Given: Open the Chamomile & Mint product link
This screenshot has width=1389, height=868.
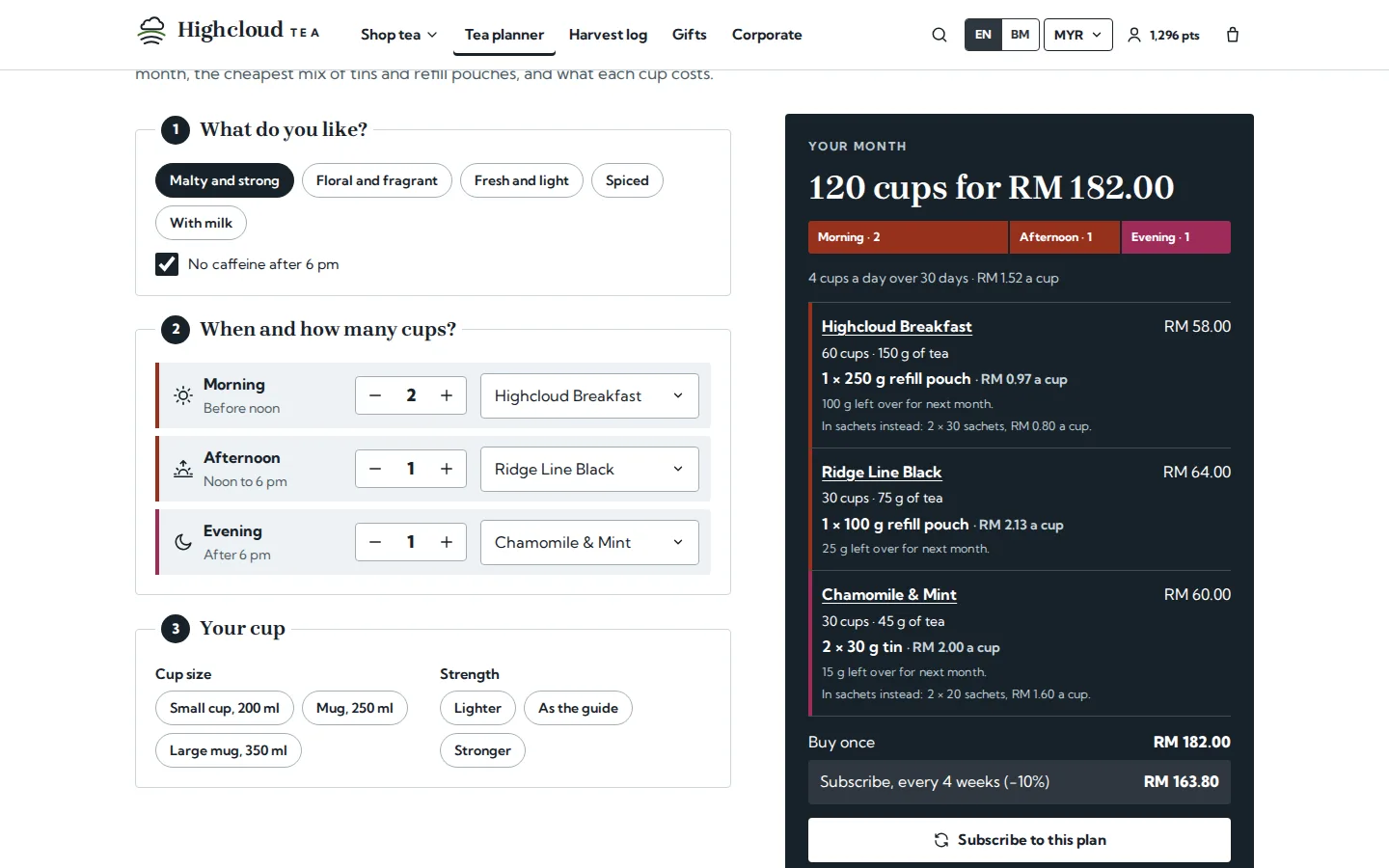Looking at the screenshot, I should 889,595.
